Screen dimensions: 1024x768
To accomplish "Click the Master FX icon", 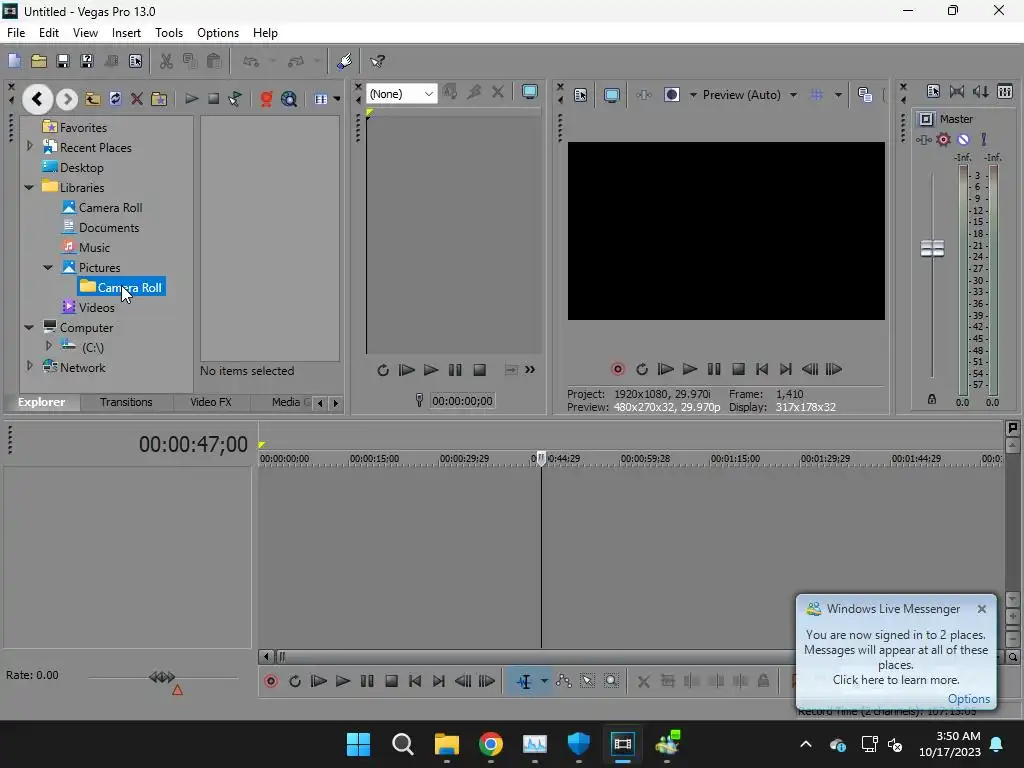I will pyautogui.click(x=923, y=140).
